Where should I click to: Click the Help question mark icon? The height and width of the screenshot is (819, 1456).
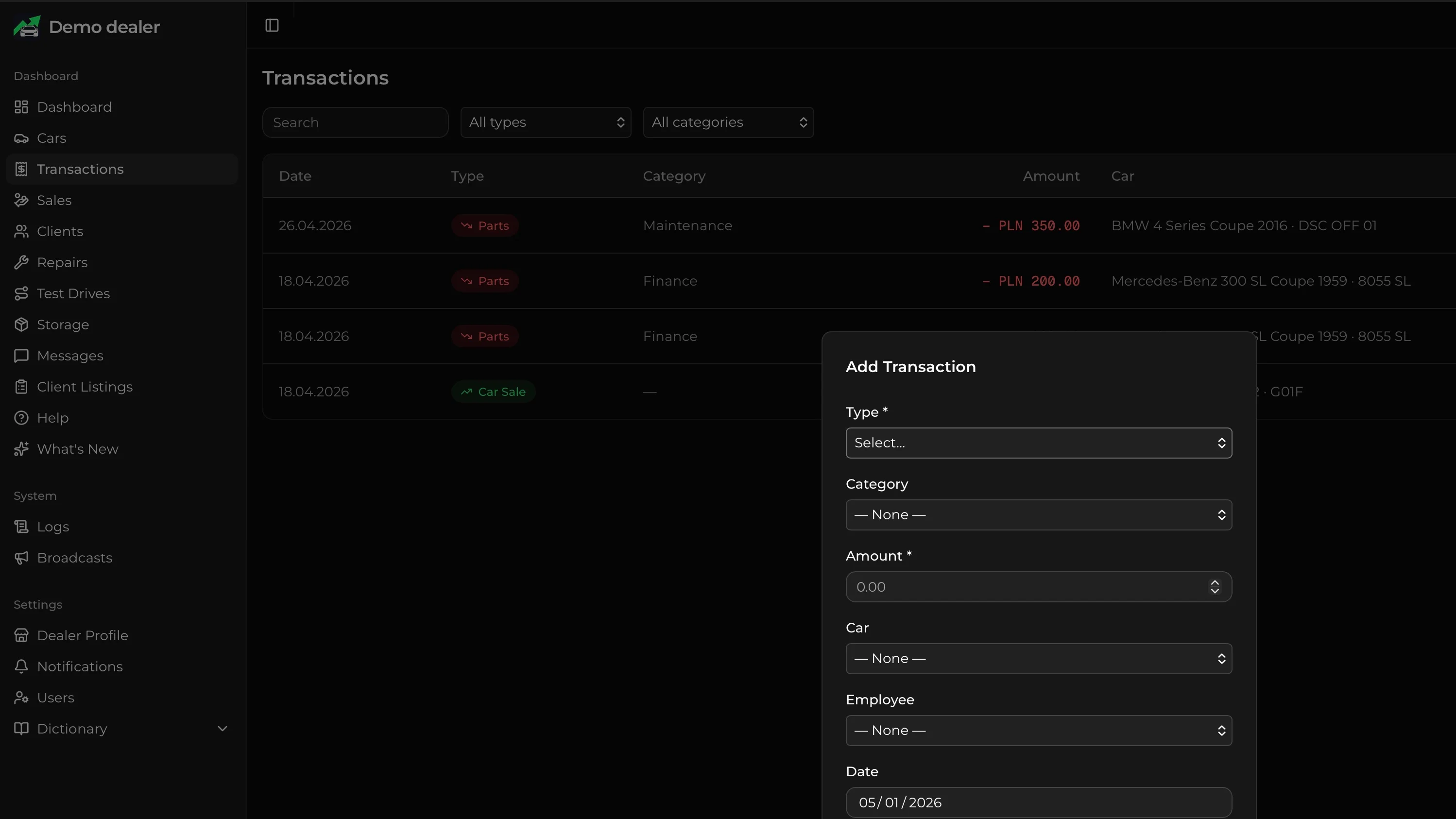pyautogui.click(x=21, y=418)
